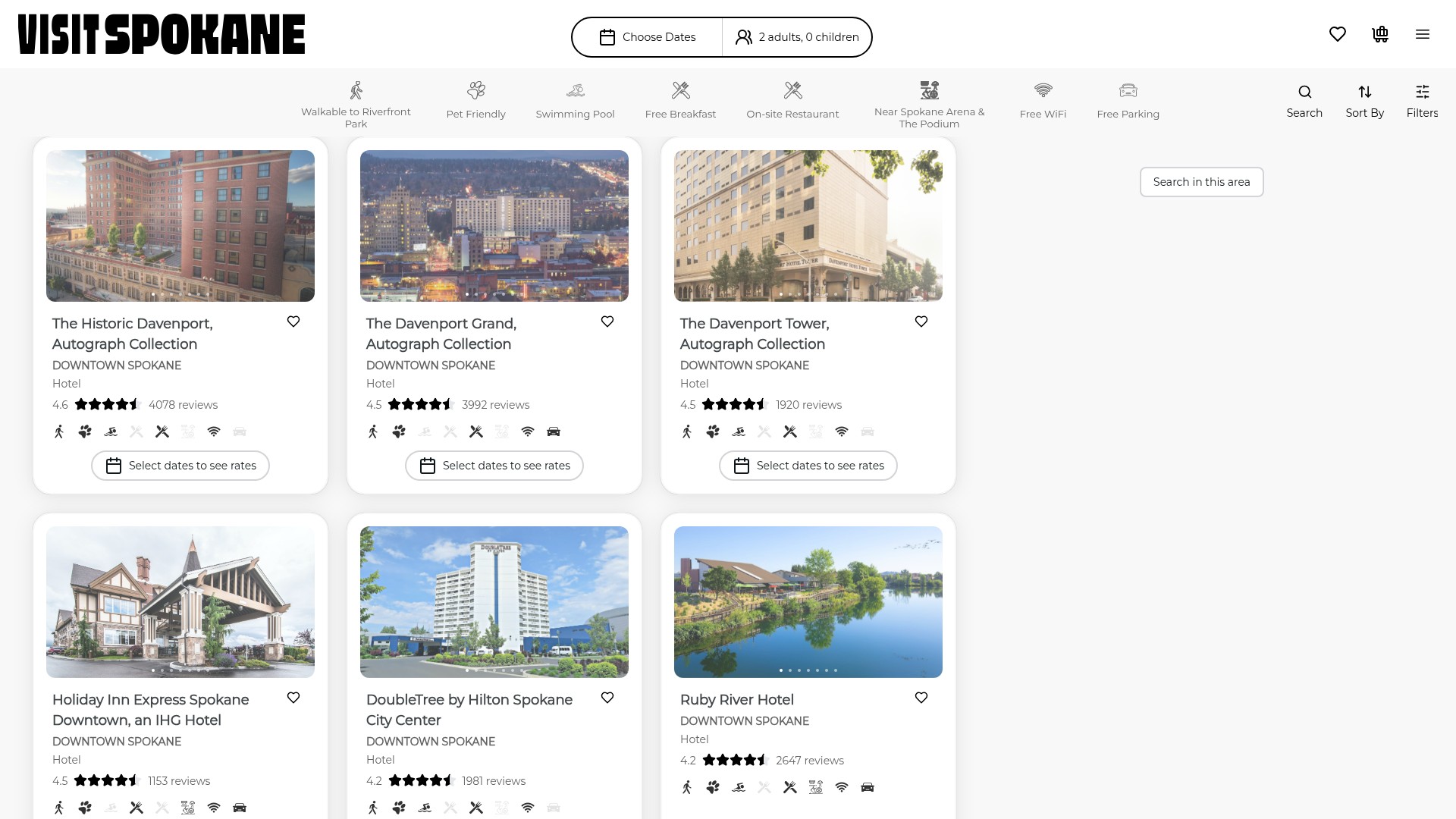Open the Choose Dates picker
Image resolution: width=1456 pixels, height=819 pixels.
(x=647, y=37)
